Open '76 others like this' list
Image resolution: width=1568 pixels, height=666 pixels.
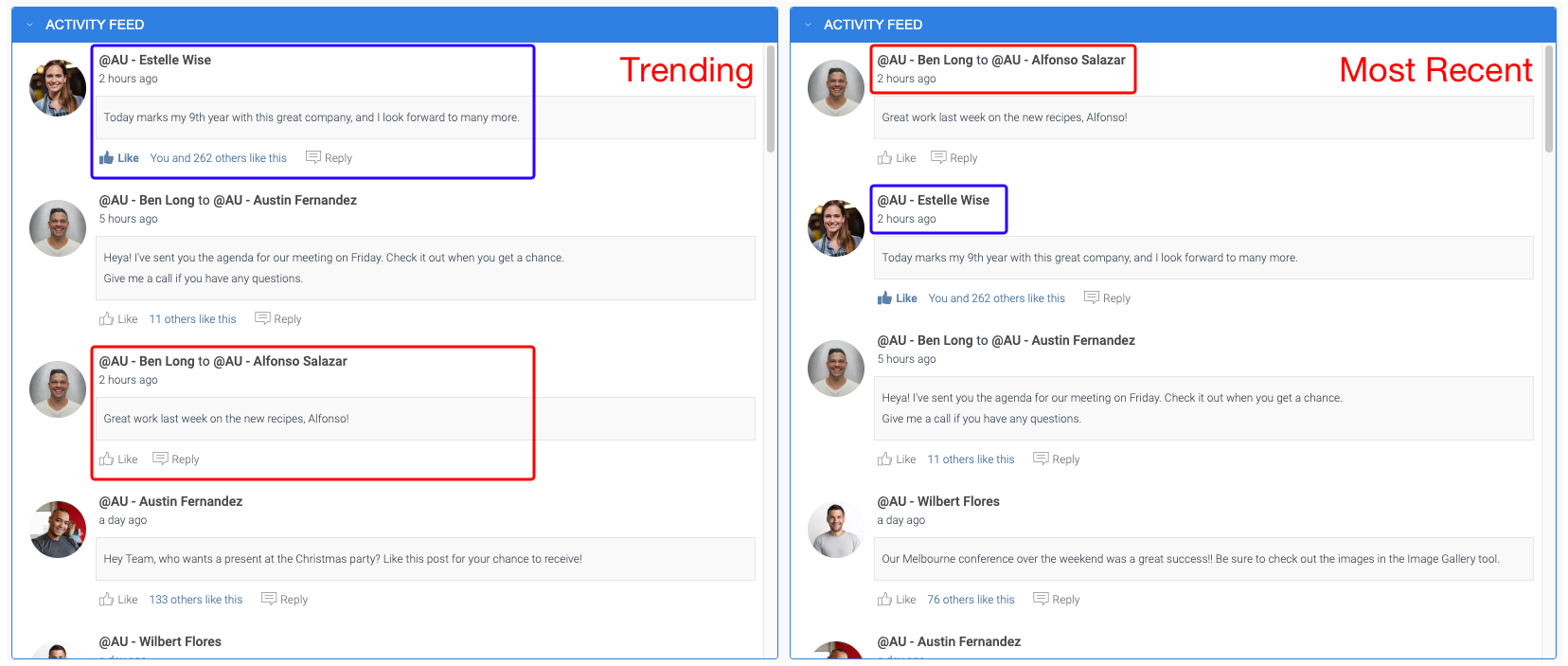(971, 600)
